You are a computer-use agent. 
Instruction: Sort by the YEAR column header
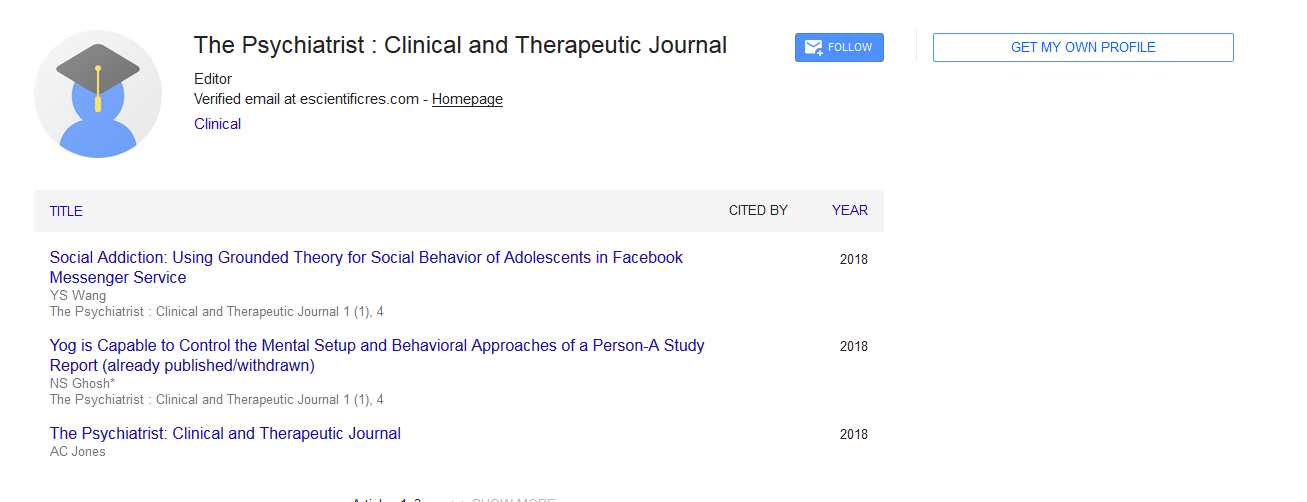pos(849,211)
